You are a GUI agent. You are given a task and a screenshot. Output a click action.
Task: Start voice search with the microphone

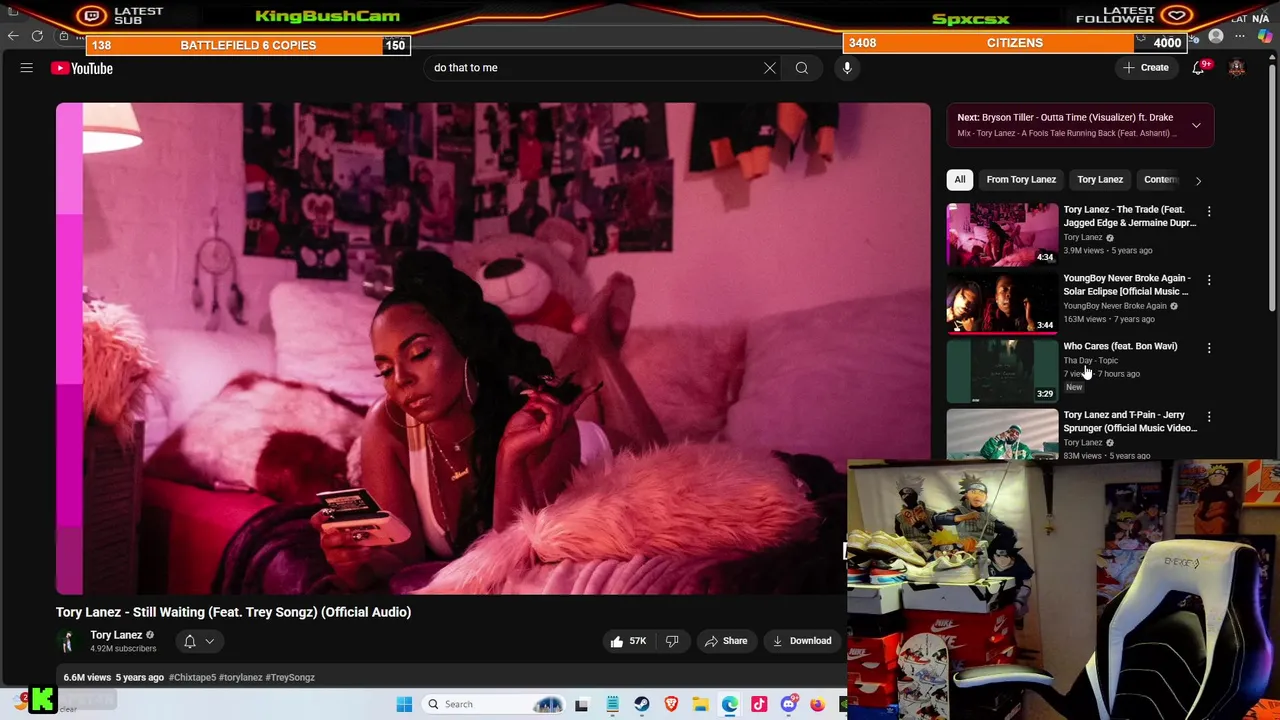pyautogui.click(x=847, y=68)
